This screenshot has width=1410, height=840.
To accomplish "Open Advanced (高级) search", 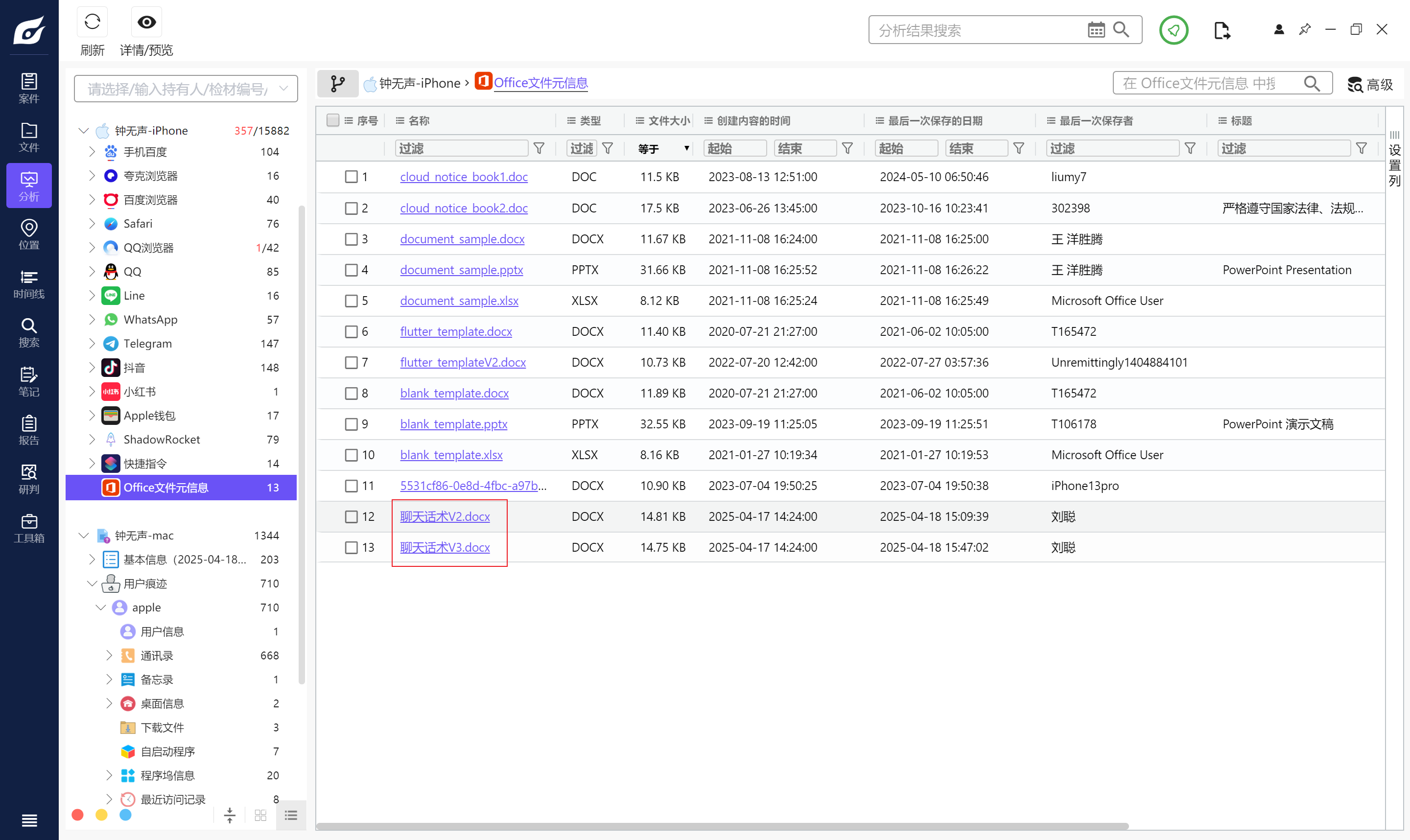I will point(1370,84).
